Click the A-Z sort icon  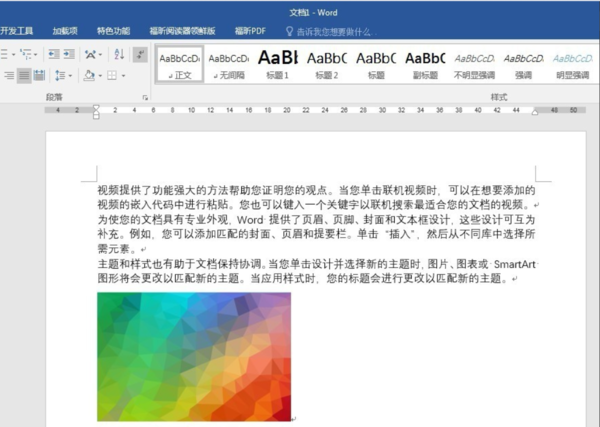coord(119,54)
